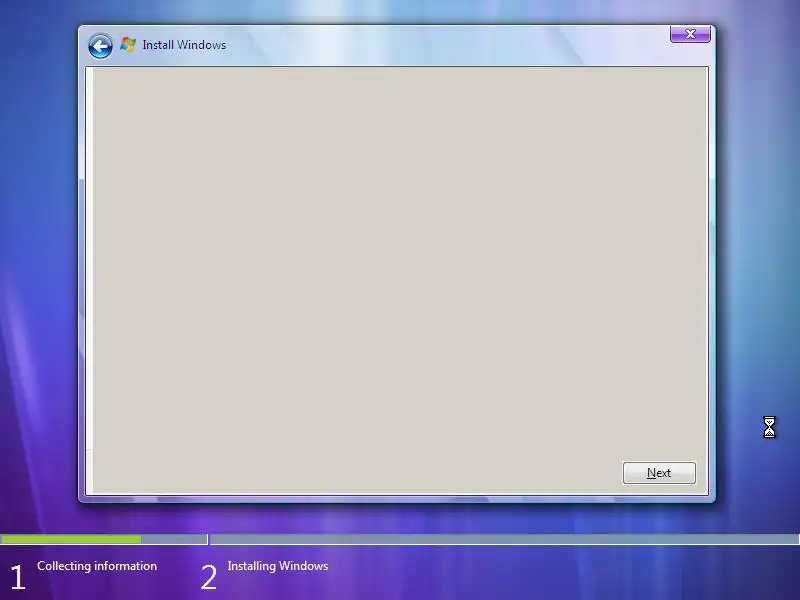The image size is (800, 600).
Task: Click the step number 1
Action: point(18,578)
